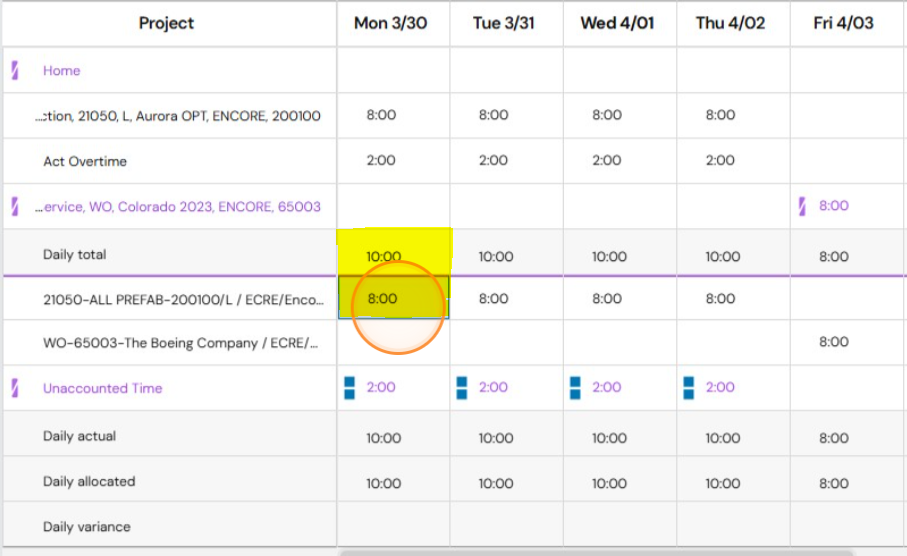Select the highlighted 8:00 PREFAB cell for Monday
The height and width of the screenshot is (556, 907).
click(x=393, y=298)
